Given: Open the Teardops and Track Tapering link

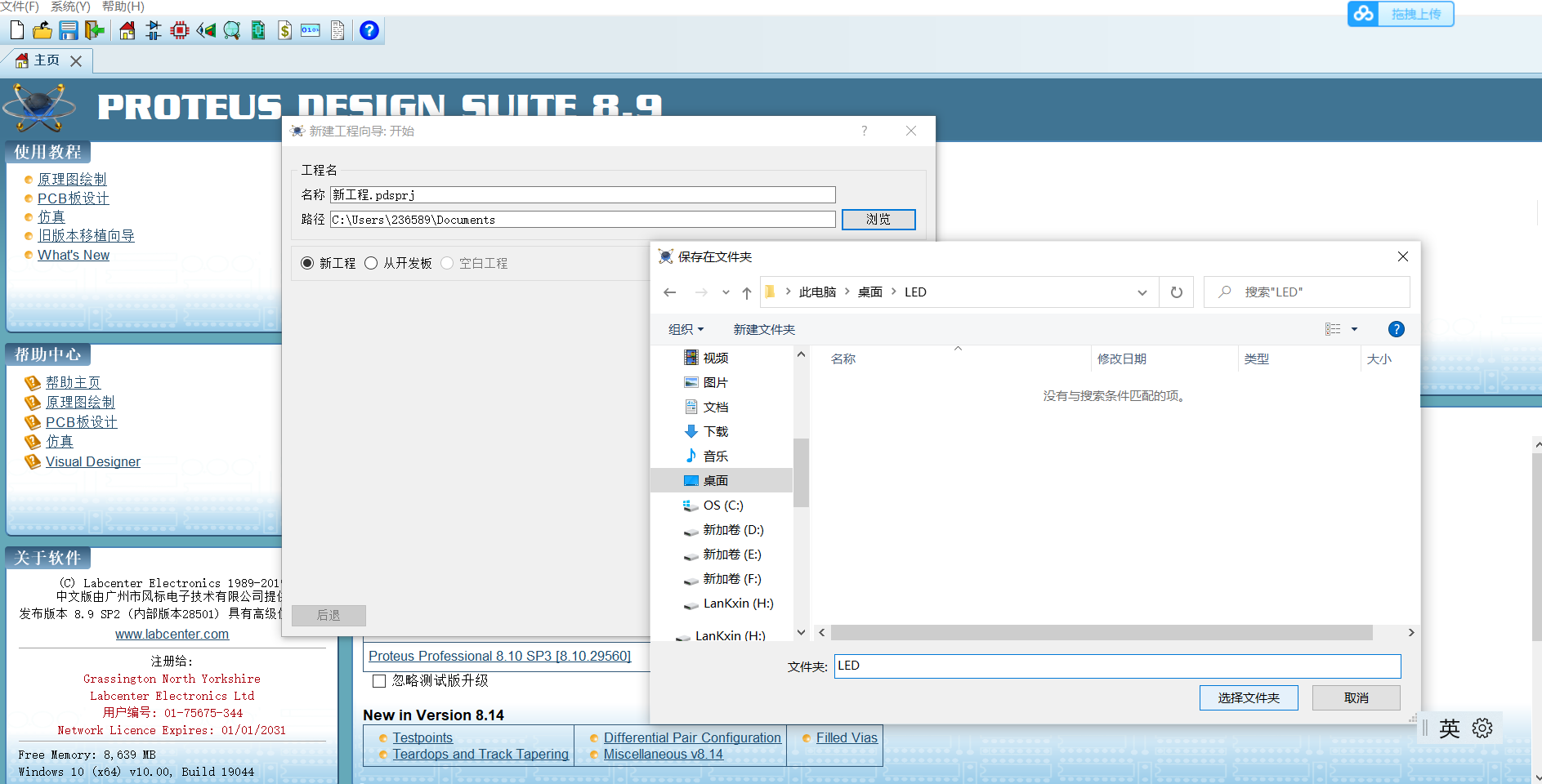Looking at the screenshot, I should (x=480, y=754).
